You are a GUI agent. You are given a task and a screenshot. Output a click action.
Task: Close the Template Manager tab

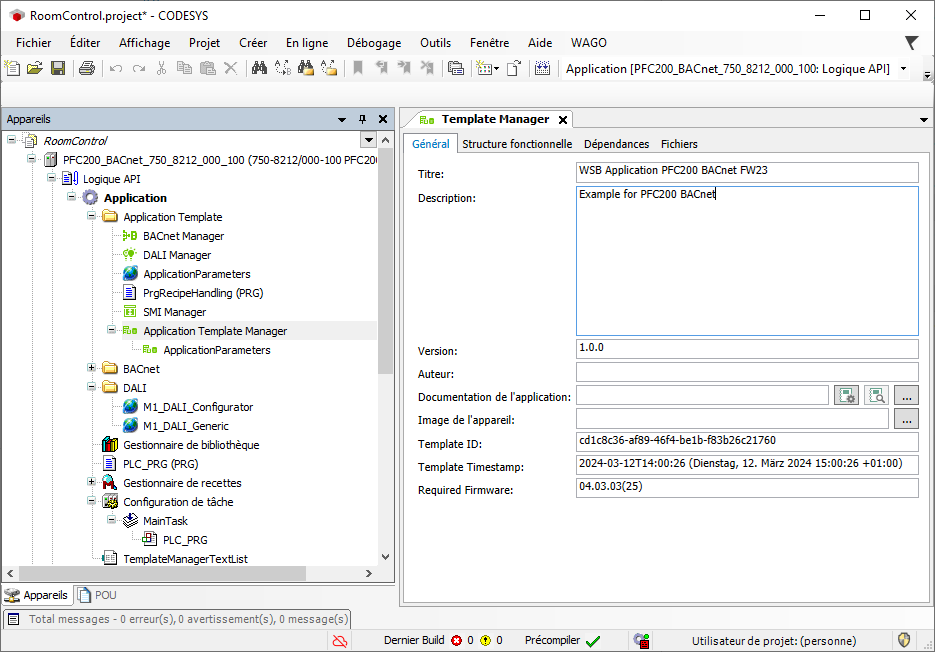[562, 120]
